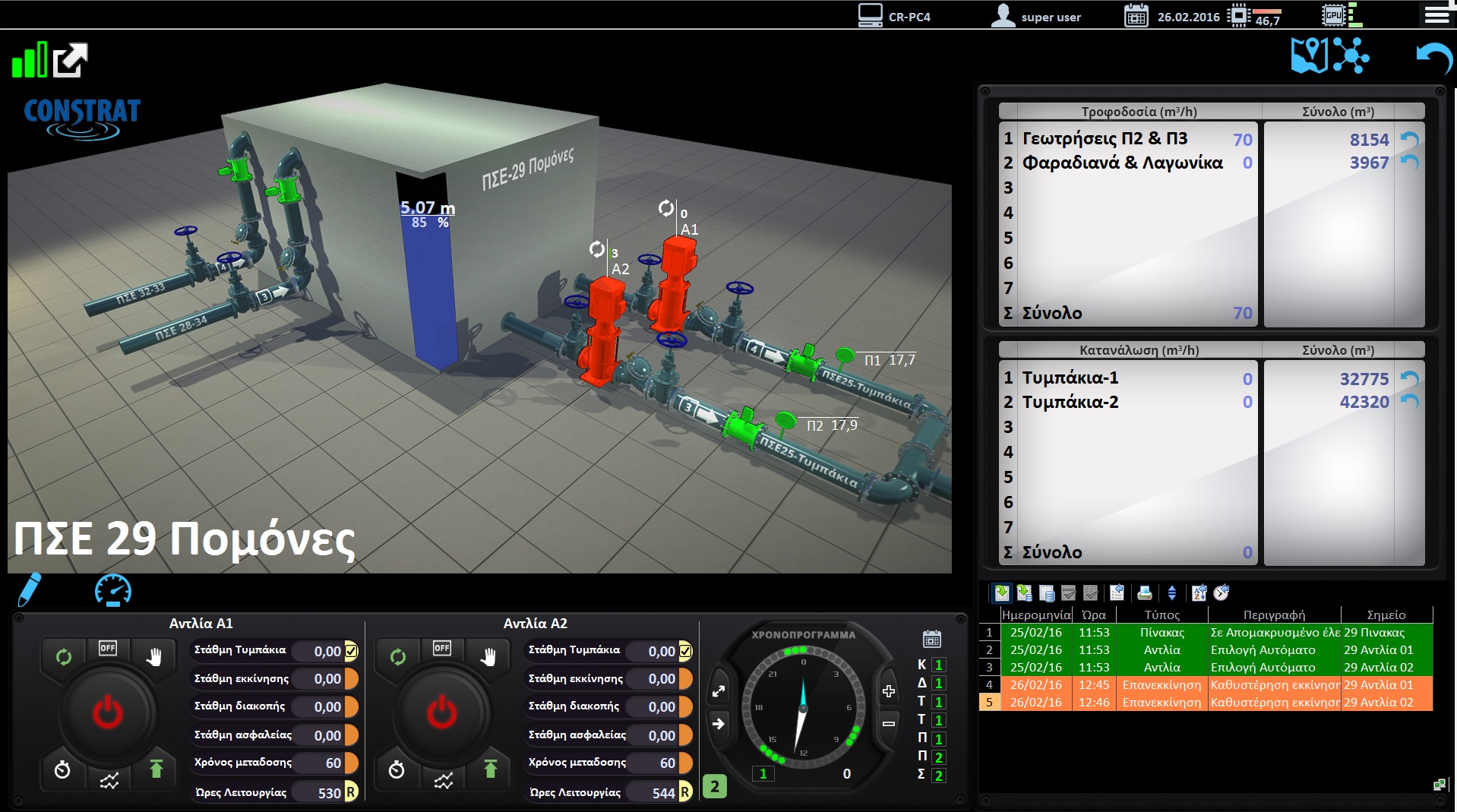Screen dimensions: 1457x812
Task: Click the print icon in the event log toolbar
Action: [1144, 593]
